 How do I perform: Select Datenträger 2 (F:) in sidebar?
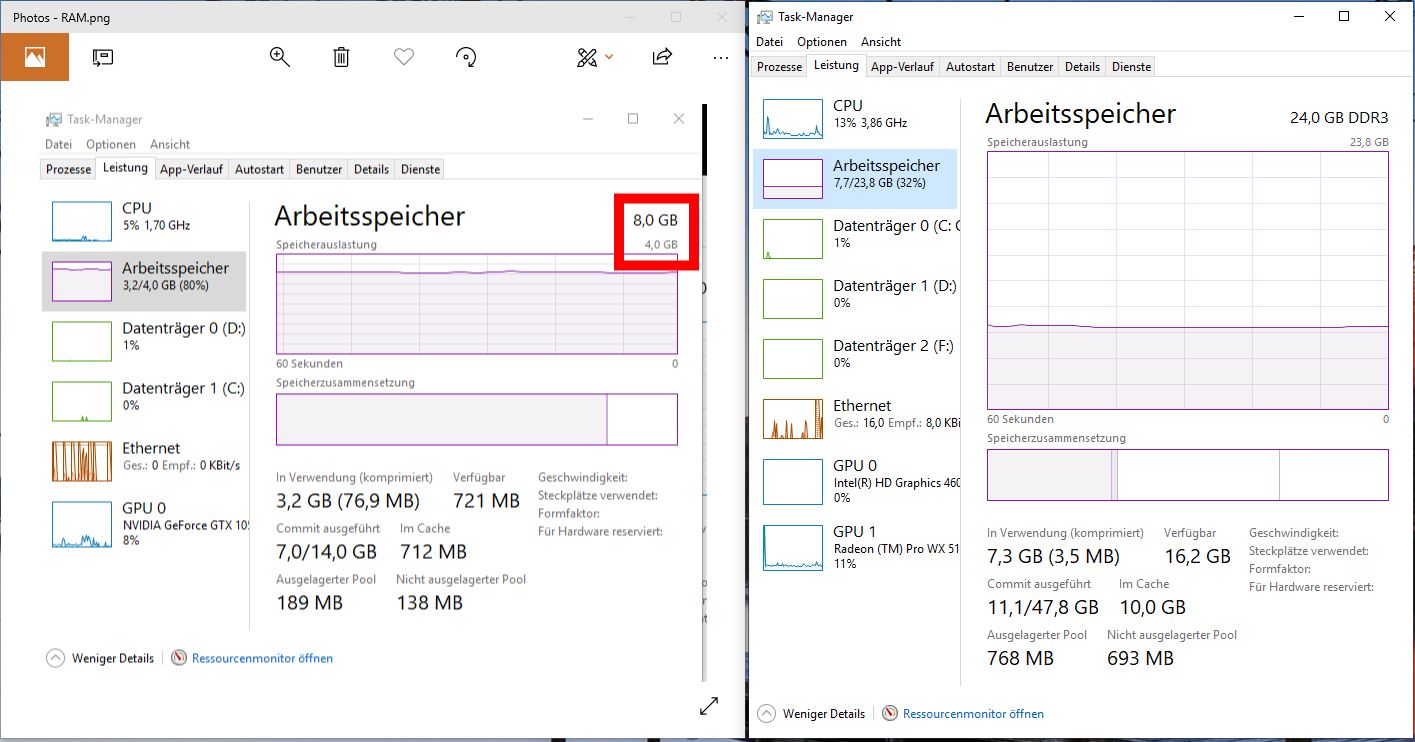tap(856, 358)
